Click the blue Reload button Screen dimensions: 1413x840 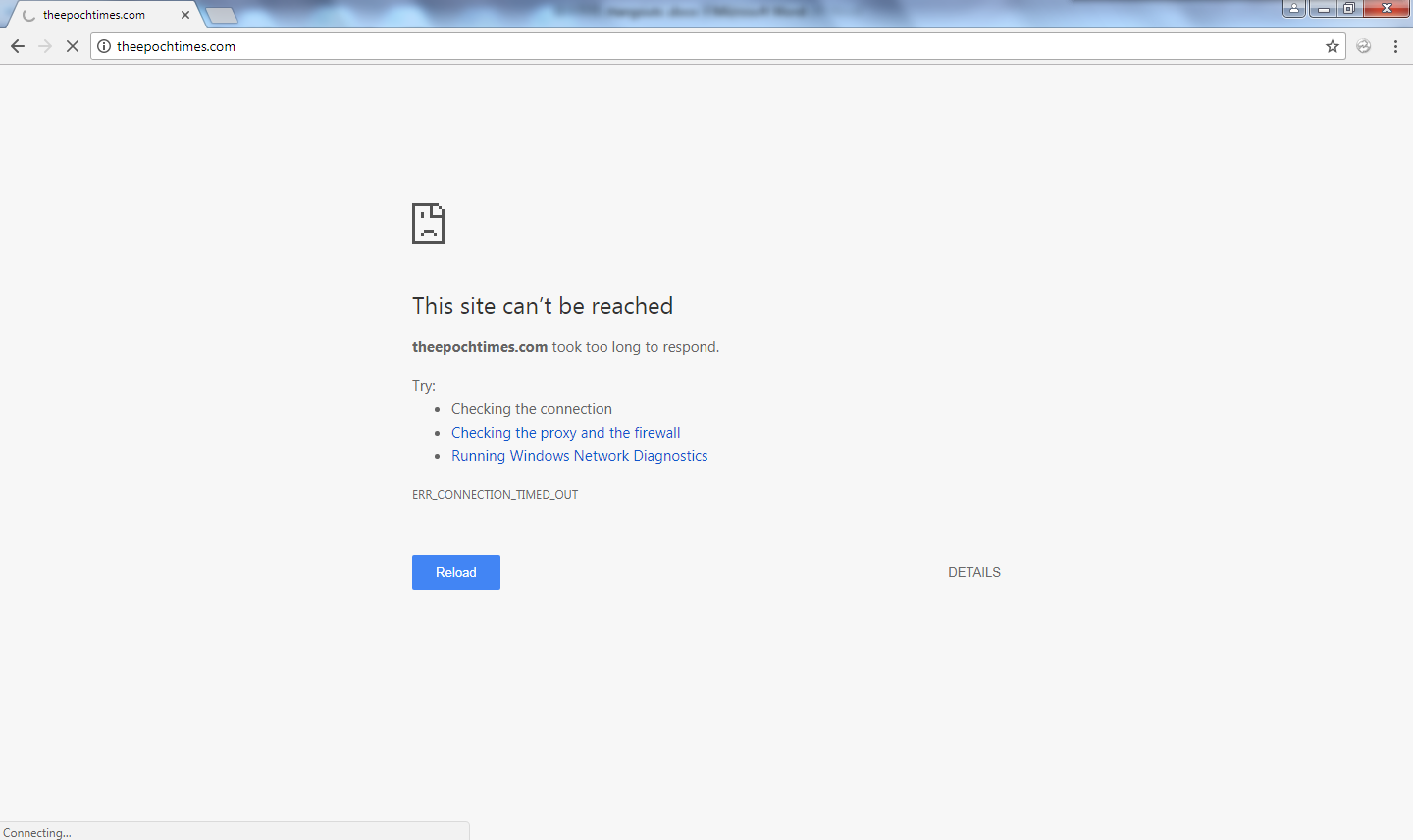click(x=456, y=572)
